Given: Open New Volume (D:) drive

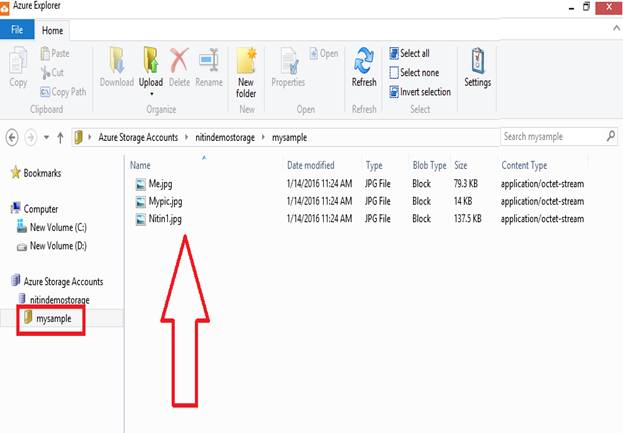Looking at the screenshot, I should pyautogui.click(x=52, y=246).
